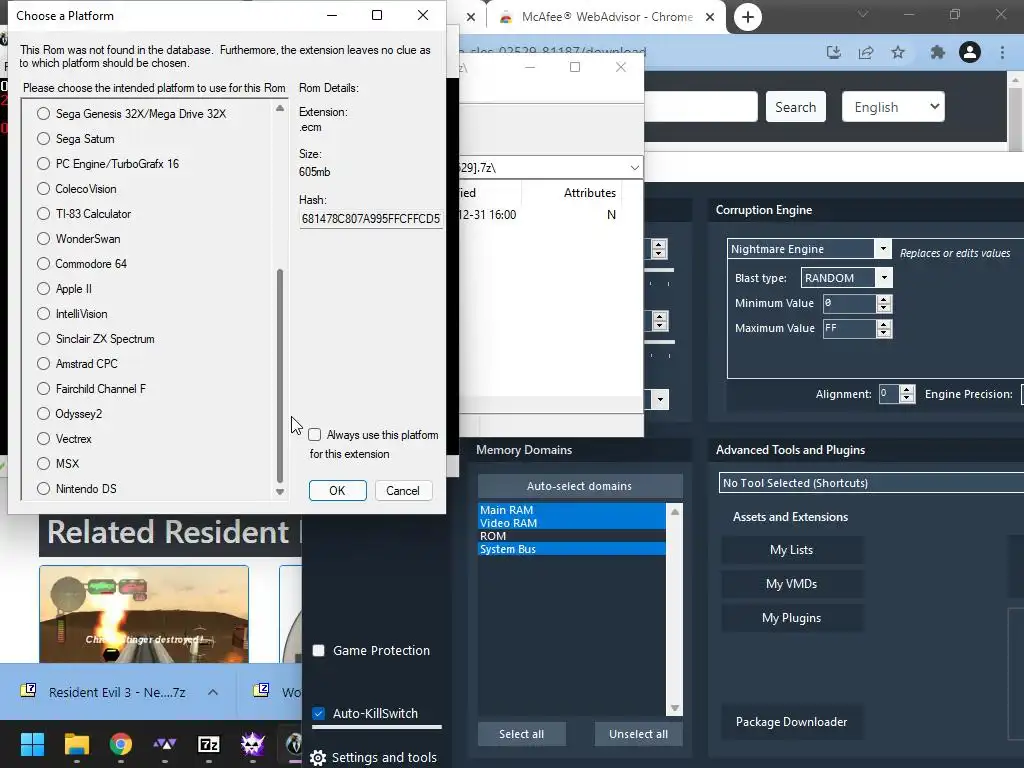
Task: Open 7-Zip from taskbar
Action: [x=209, y=744]
